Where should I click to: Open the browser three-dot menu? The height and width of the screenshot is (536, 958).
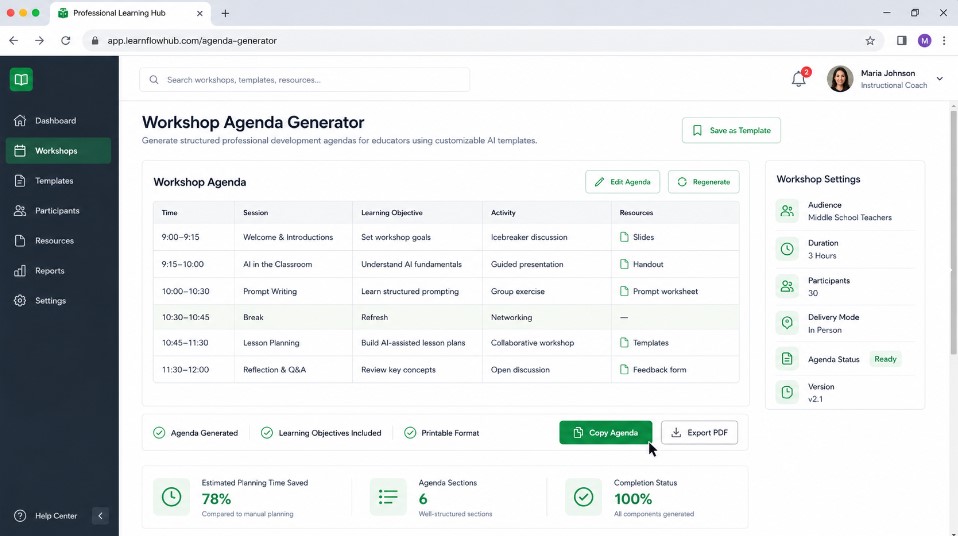[x=944, y=41]
